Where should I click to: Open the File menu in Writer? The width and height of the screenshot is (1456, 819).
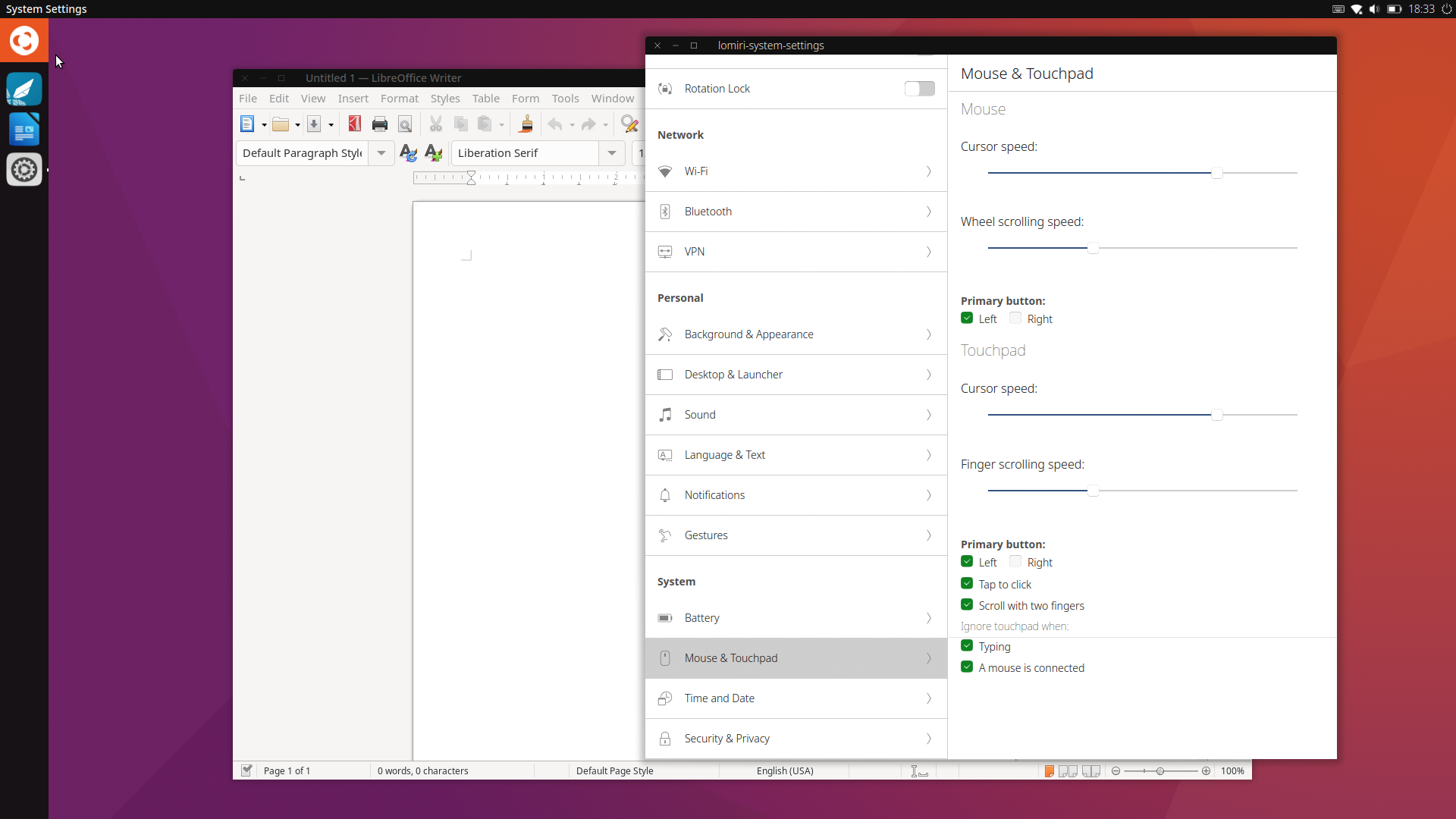point(248,99)
